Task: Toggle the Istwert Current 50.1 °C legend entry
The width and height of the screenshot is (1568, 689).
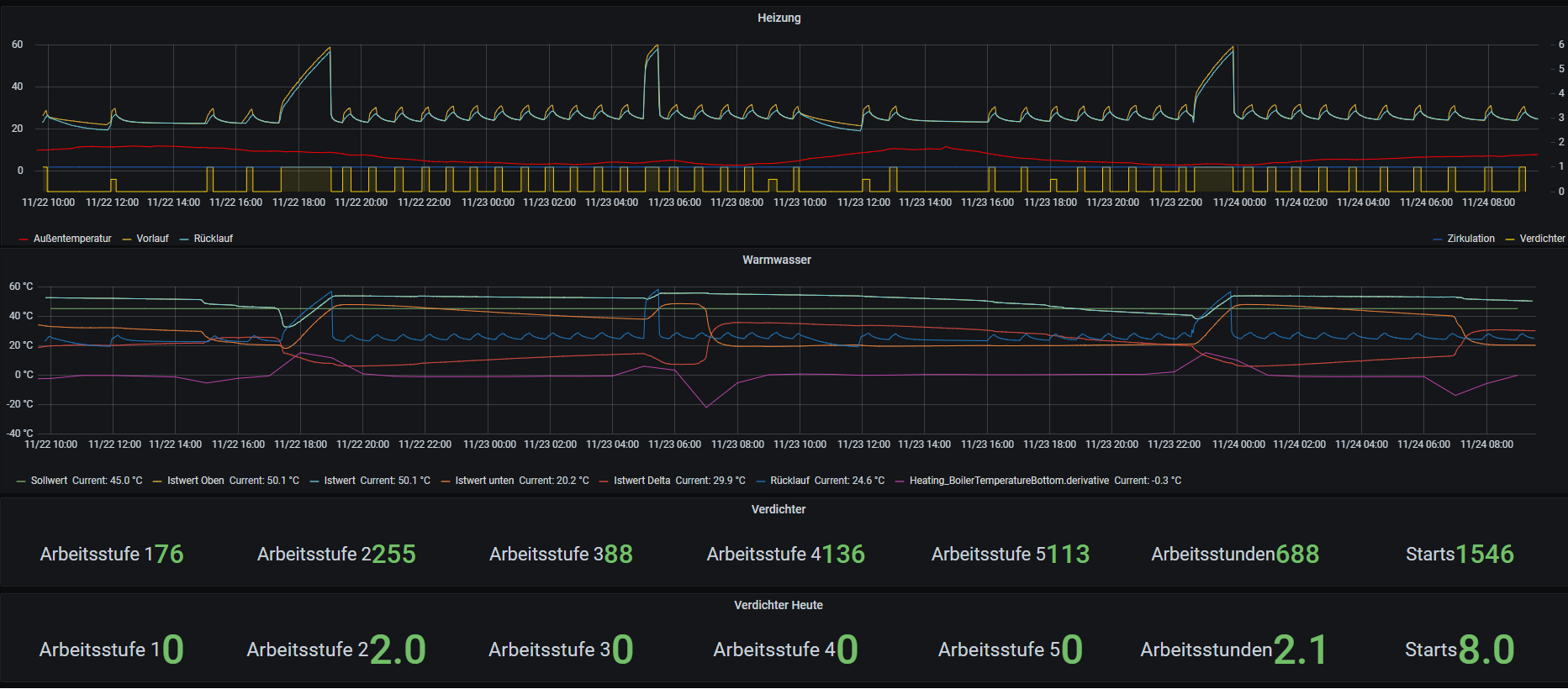Action: 377,481
